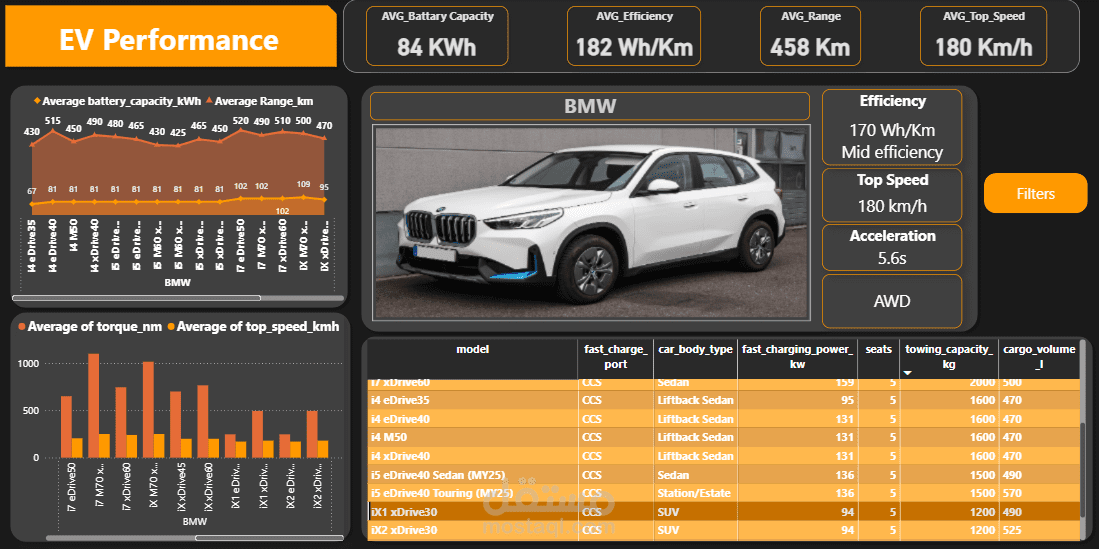1099x549 pixels.
Task: Click the tallest torque bar for i7 M70
Action: tap(94, 405)
